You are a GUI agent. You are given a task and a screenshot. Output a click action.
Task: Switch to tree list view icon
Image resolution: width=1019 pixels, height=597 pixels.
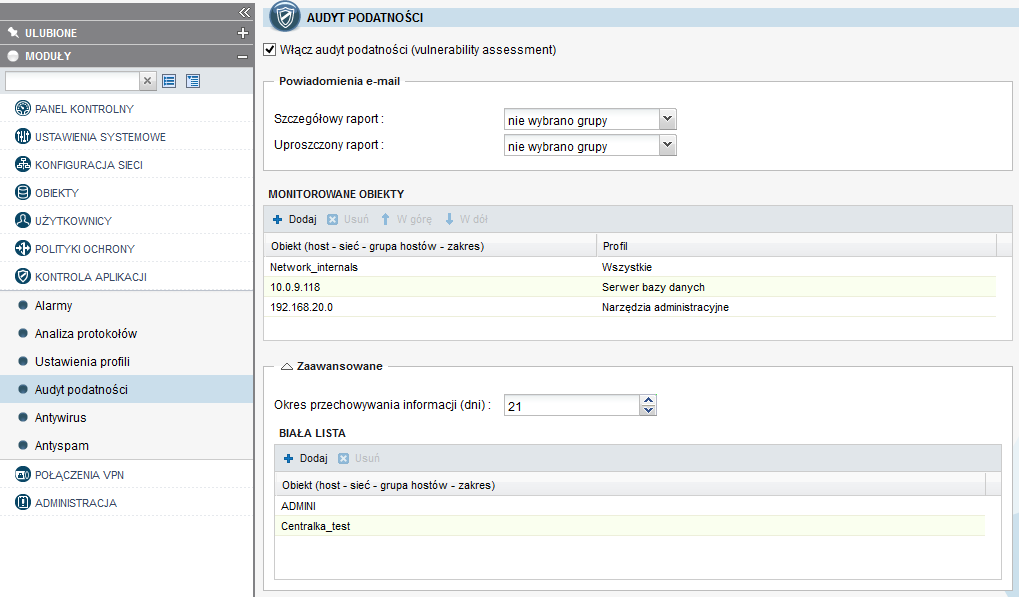(193, 81)
